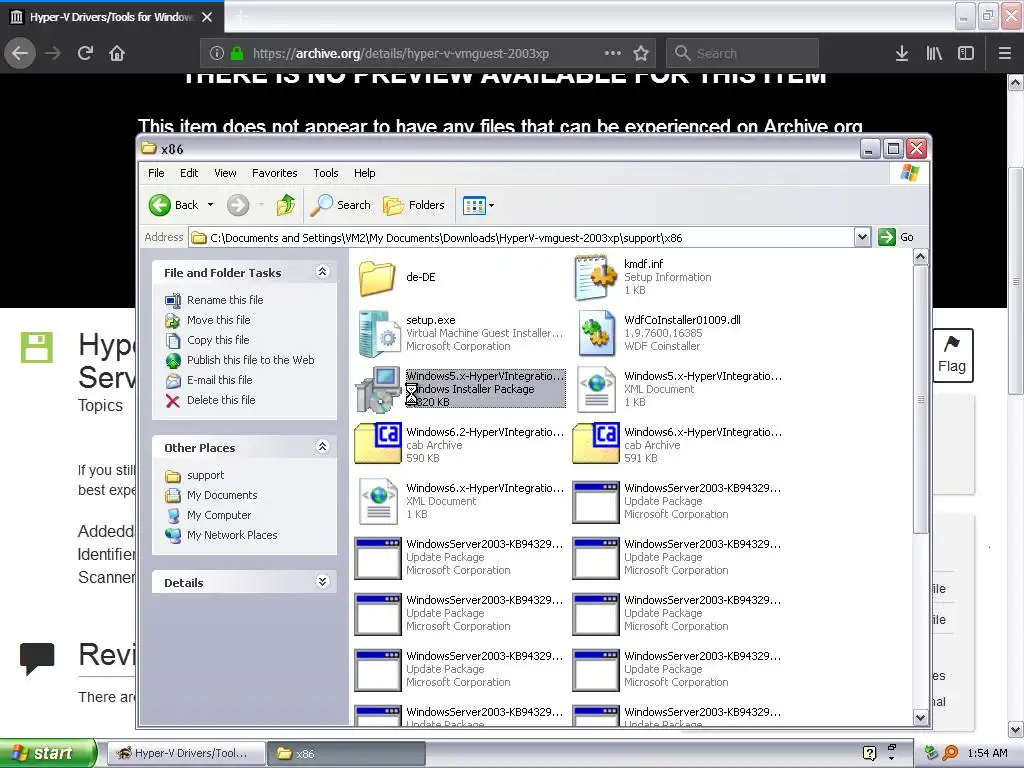
Task: Select Windows6.2-HyperVIntegration cab archive icon
Action: pos(378,444)
